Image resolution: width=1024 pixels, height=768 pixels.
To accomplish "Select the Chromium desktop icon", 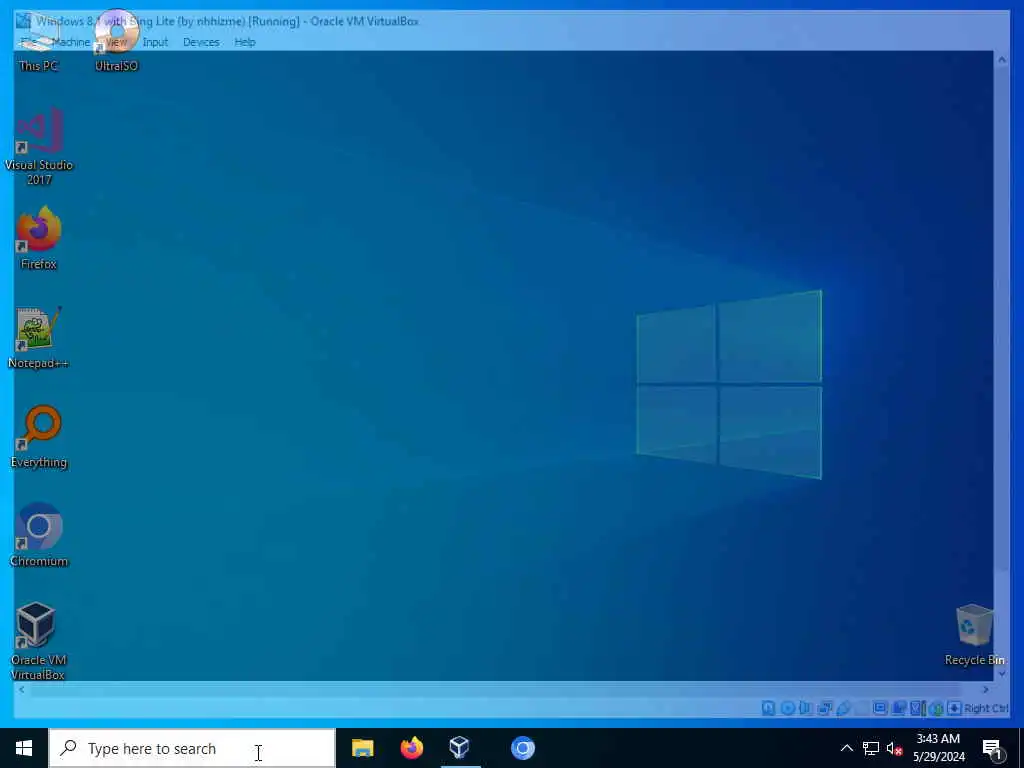I will [39, 535].
